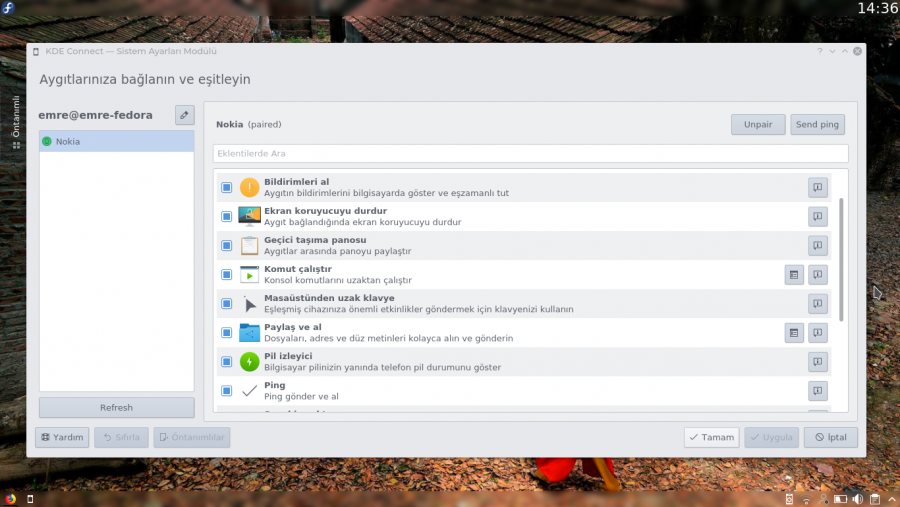Open the info button for Pil izleyici

point(817,362)
